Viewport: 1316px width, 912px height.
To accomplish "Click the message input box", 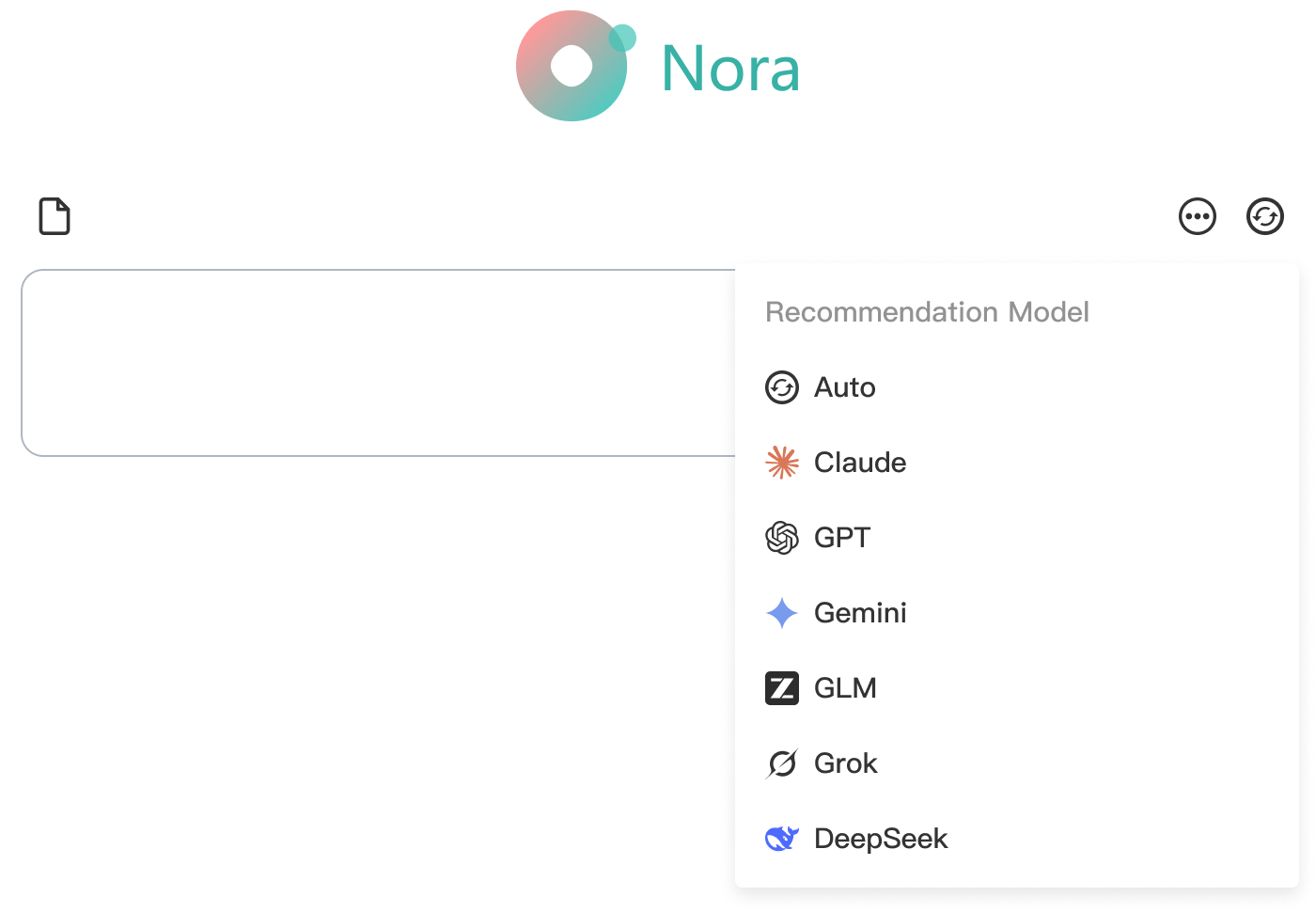I will pos(376,363).
